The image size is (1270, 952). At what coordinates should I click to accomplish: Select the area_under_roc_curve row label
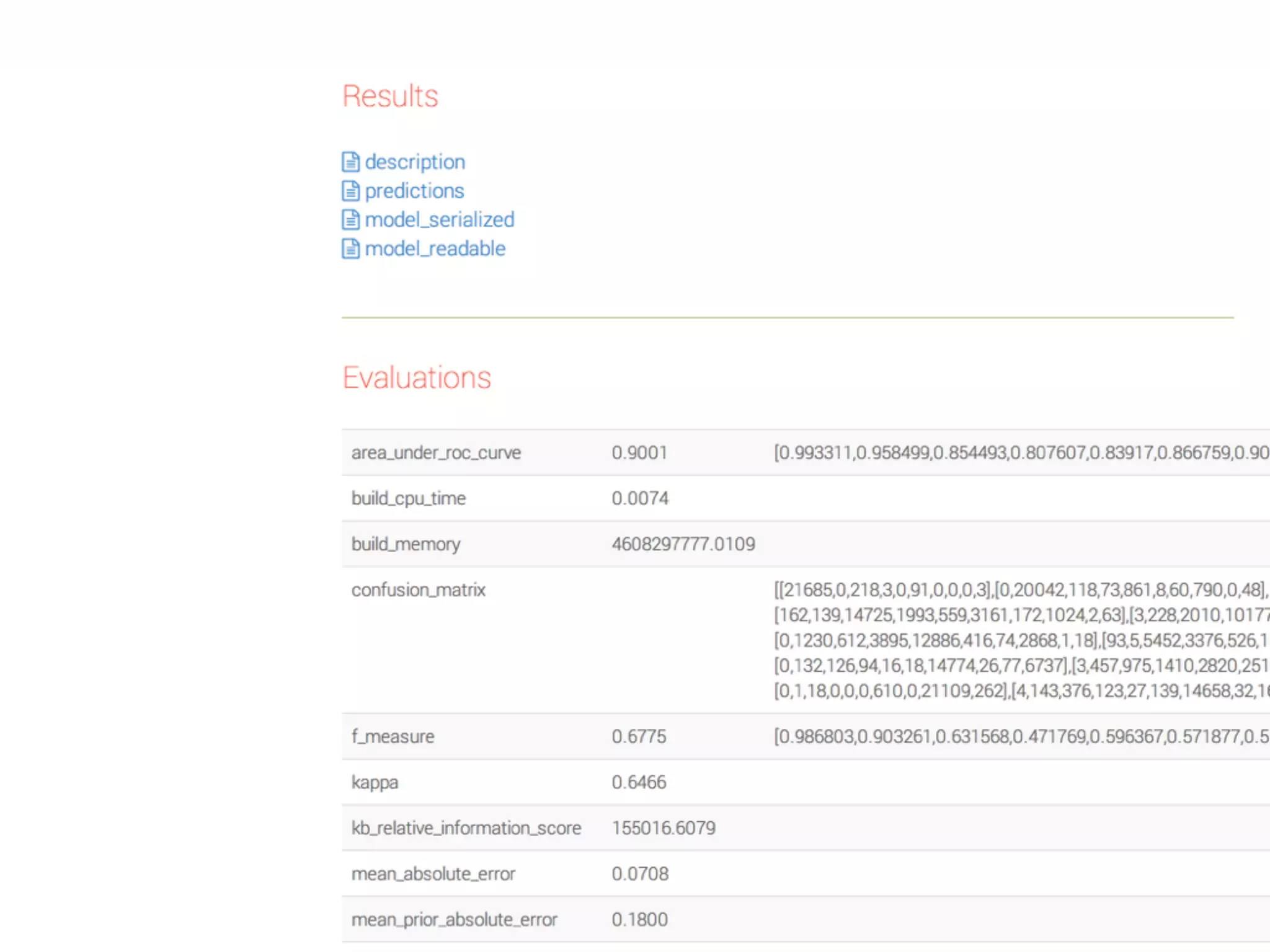point(436,452)
